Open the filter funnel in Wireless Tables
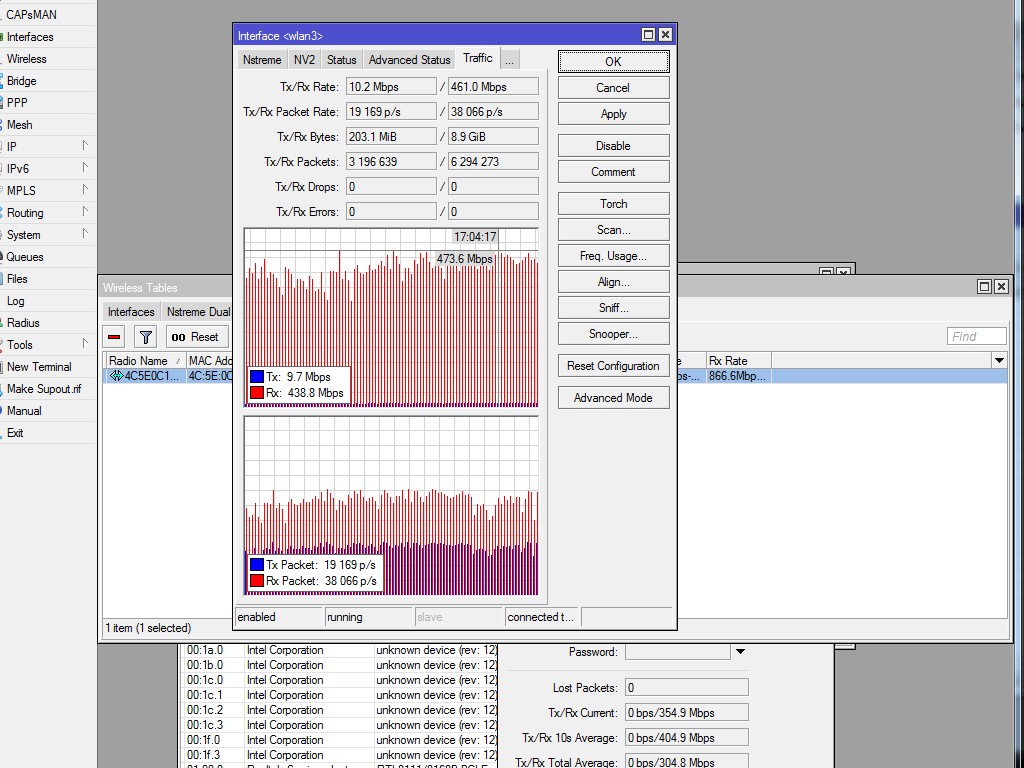The width and height of the screenshot is (1024, 768). pyautogui.click(x=146, y=337)
